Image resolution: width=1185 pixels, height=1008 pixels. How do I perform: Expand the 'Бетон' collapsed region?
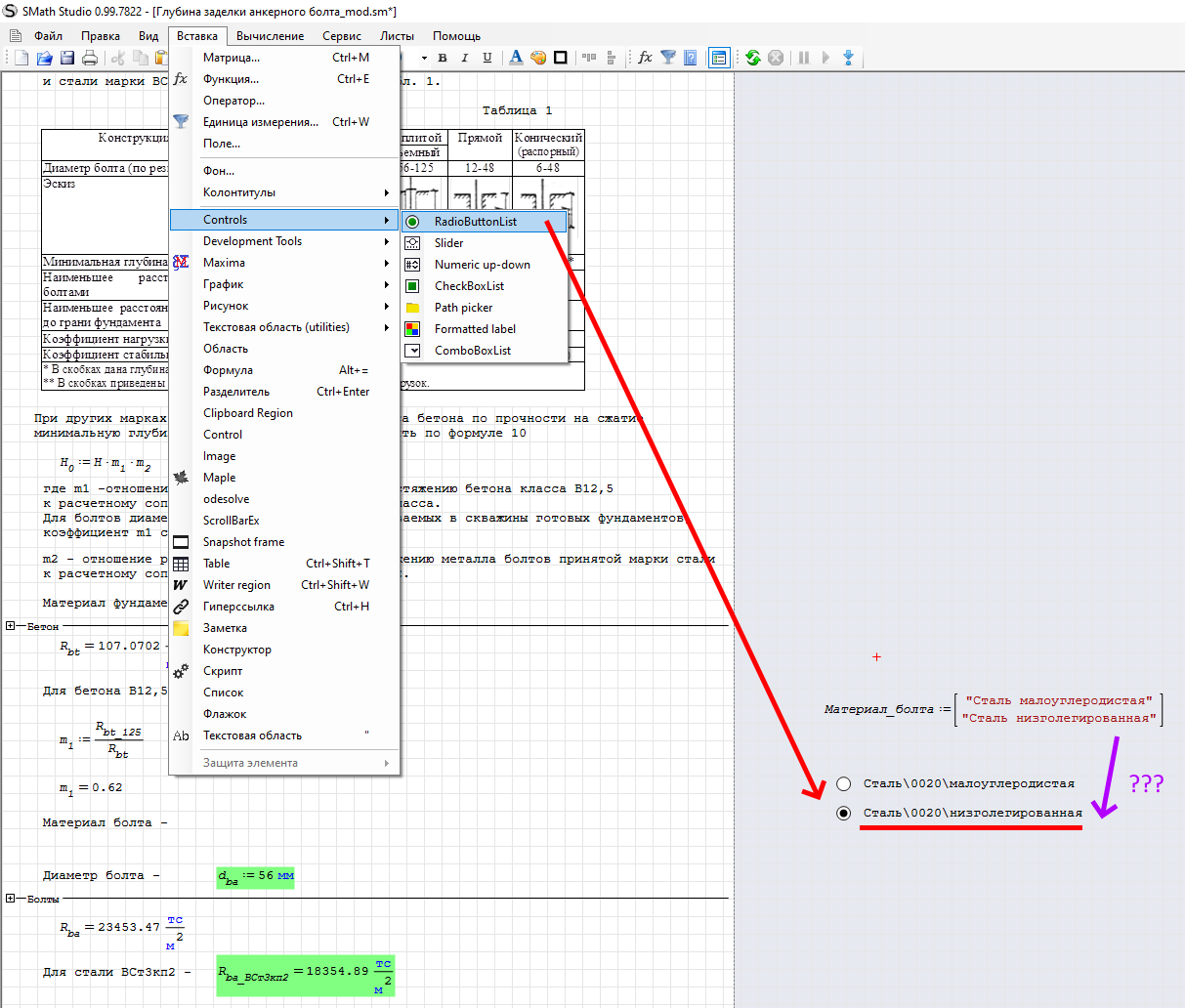(x=11, y=626)
